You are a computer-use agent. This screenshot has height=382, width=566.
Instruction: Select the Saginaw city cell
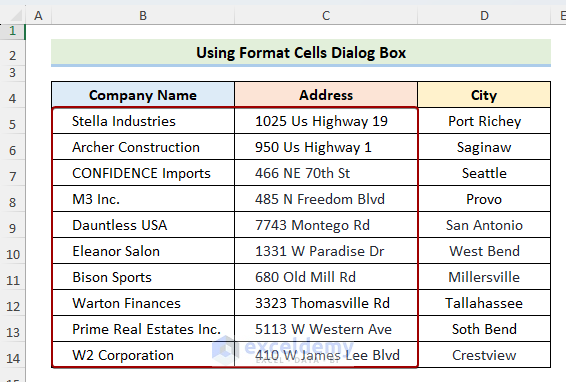tap(484, 147)
